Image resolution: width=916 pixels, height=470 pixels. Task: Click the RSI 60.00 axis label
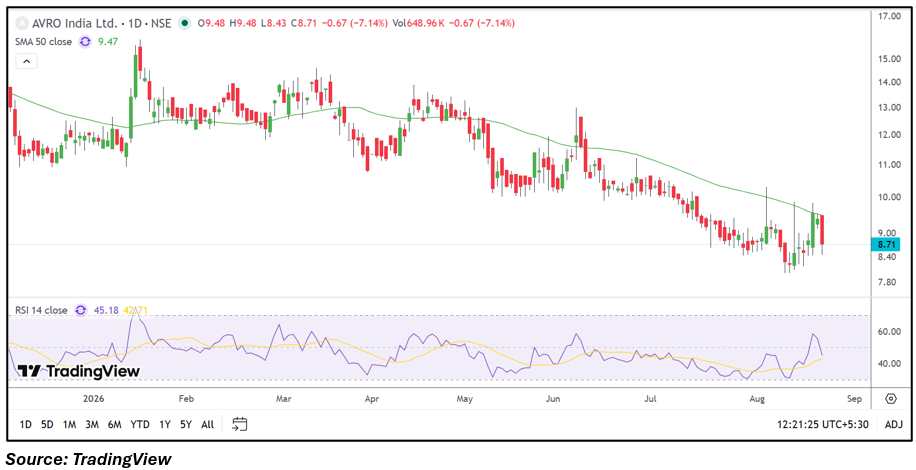(891, 332)
